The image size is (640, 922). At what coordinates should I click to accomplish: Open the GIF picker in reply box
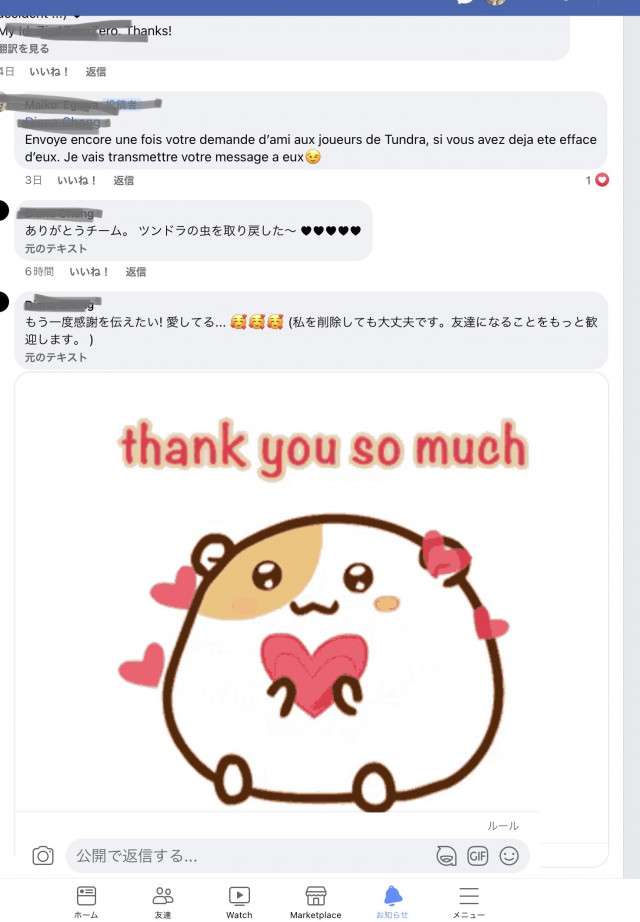tap(478, 856)
